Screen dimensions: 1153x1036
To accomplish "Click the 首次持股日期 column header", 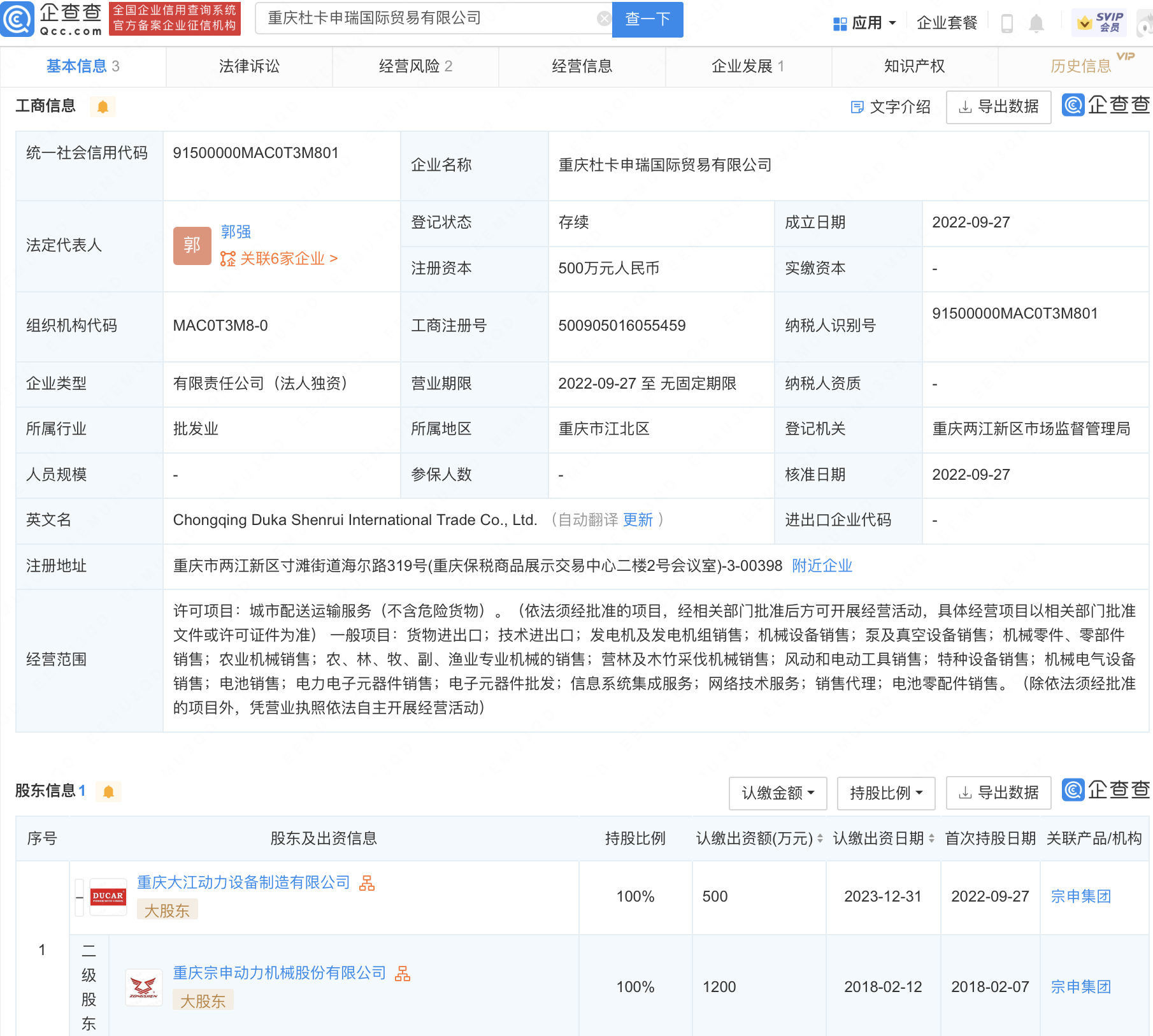I will click(x=990, y=838).
